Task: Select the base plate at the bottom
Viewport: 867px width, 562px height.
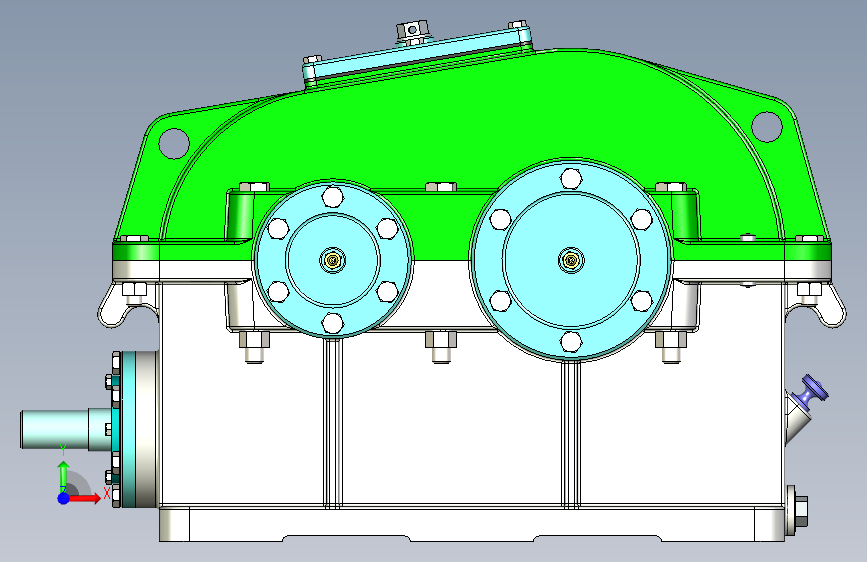Action: (x=472, y=524)
